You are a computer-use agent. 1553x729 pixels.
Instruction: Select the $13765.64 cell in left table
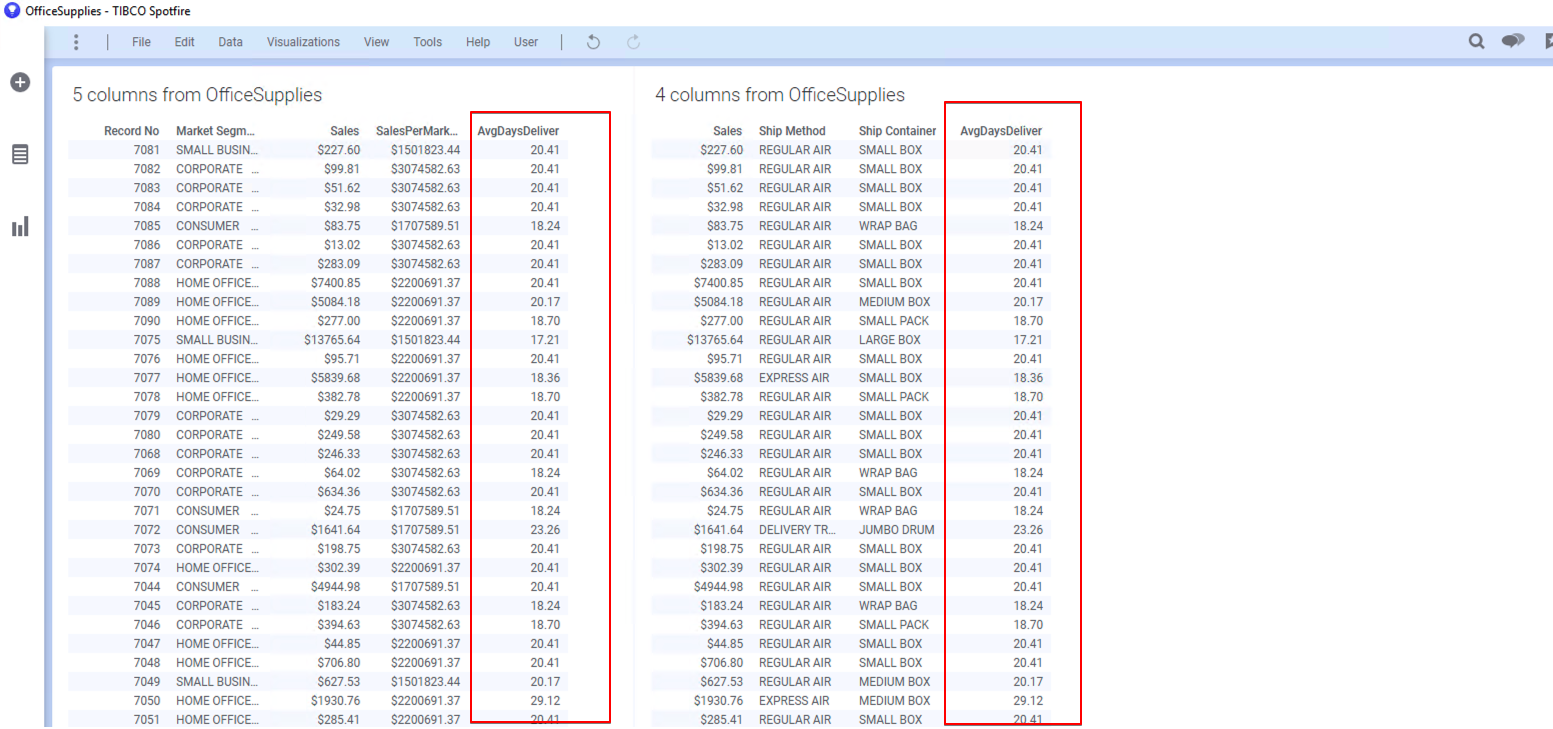point(332,340)
